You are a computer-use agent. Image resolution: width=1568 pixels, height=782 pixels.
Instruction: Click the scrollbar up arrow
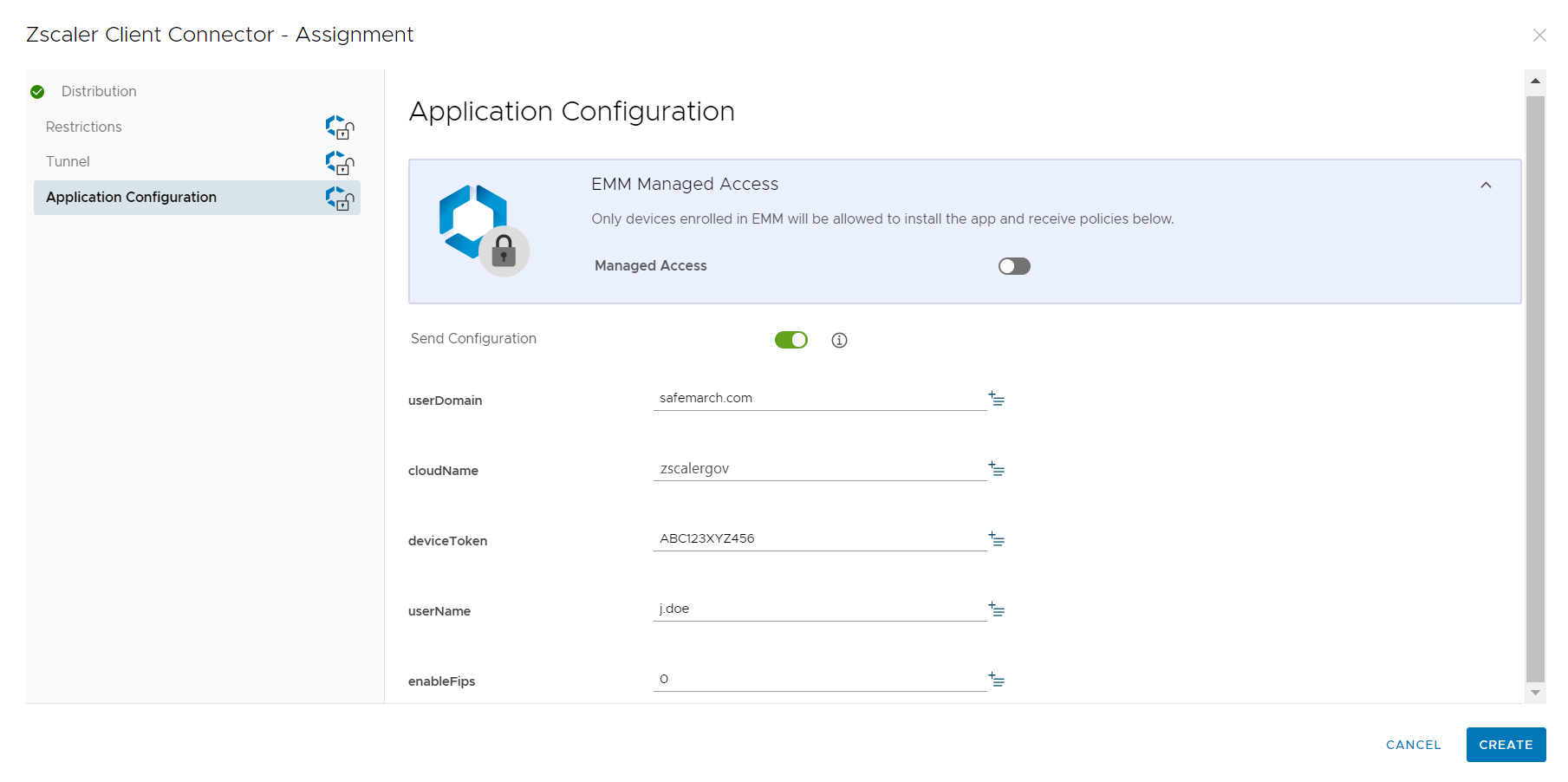pos(1535,81)
